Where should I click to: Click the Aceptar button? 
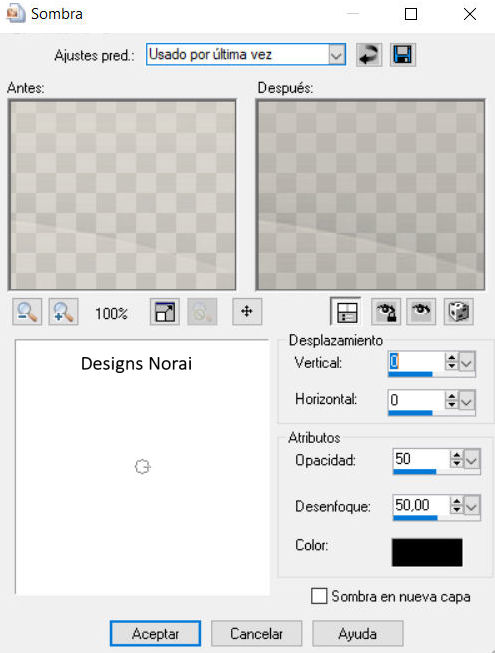155,634
